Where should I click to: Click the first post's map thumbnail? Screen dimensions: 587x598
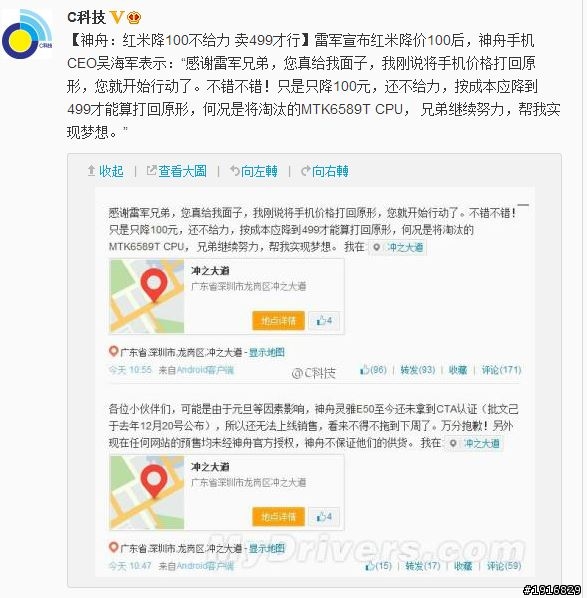point(147,296)
